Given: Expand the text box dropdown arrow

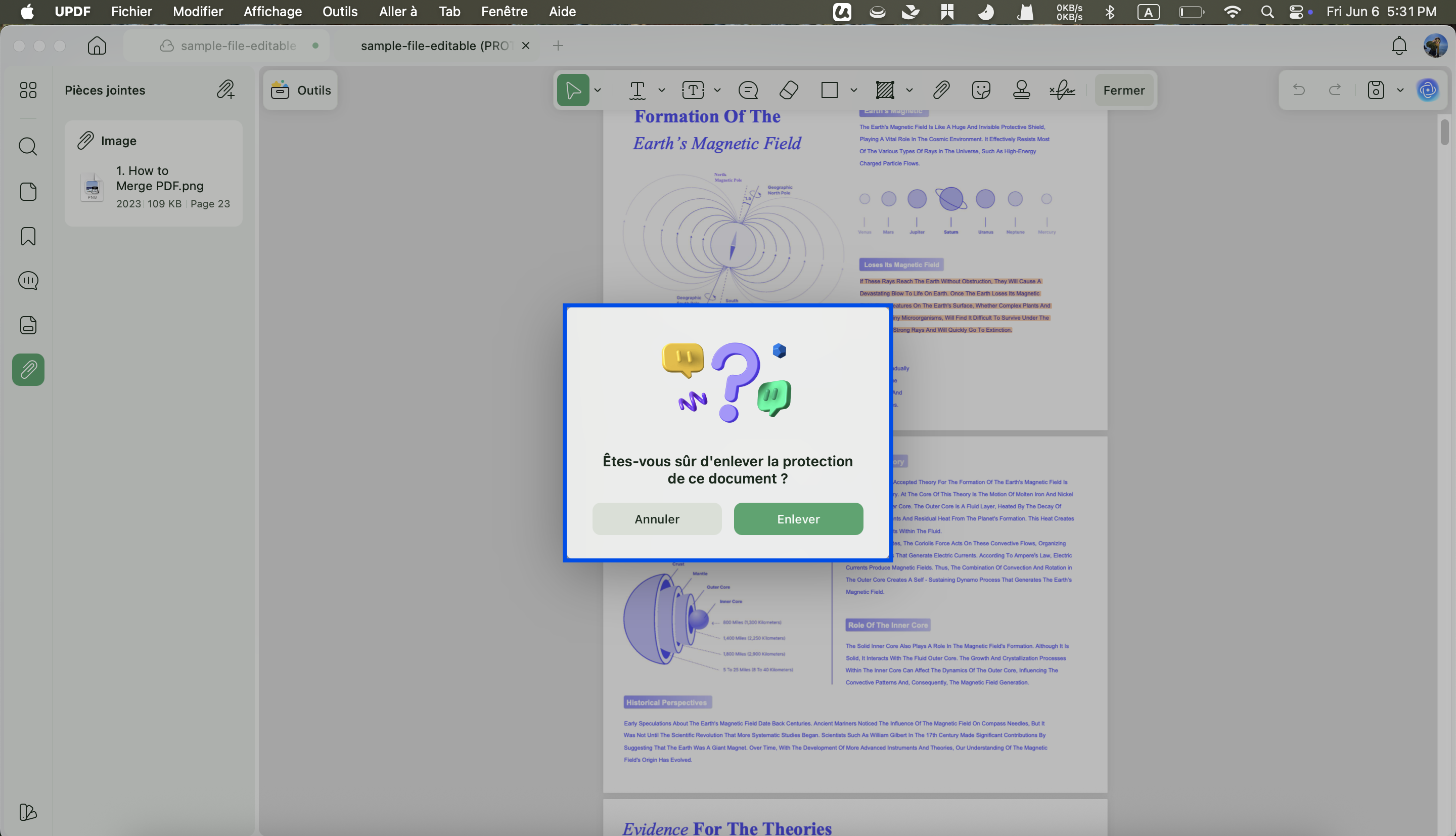Looking at the screenshot, I should click(717, 90).
